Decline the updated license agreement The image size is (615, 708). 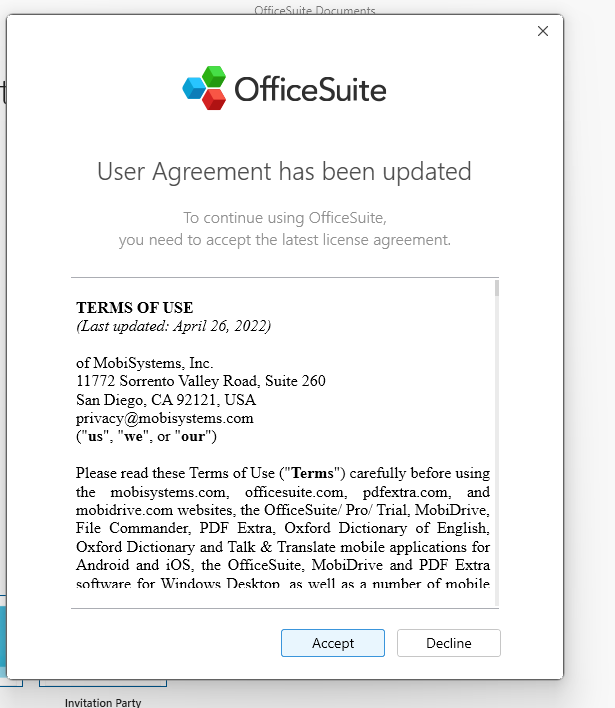coord(448,643)
